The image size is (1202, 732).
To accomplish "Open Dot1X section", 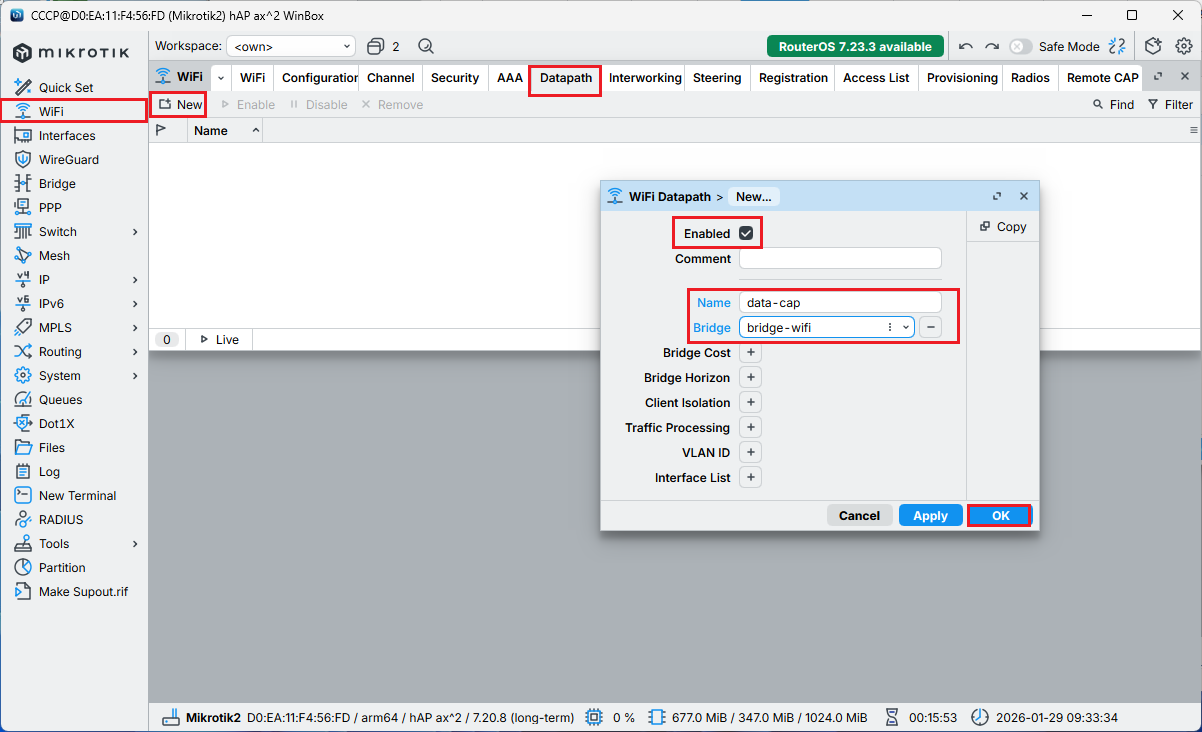I will coord(56,424).
